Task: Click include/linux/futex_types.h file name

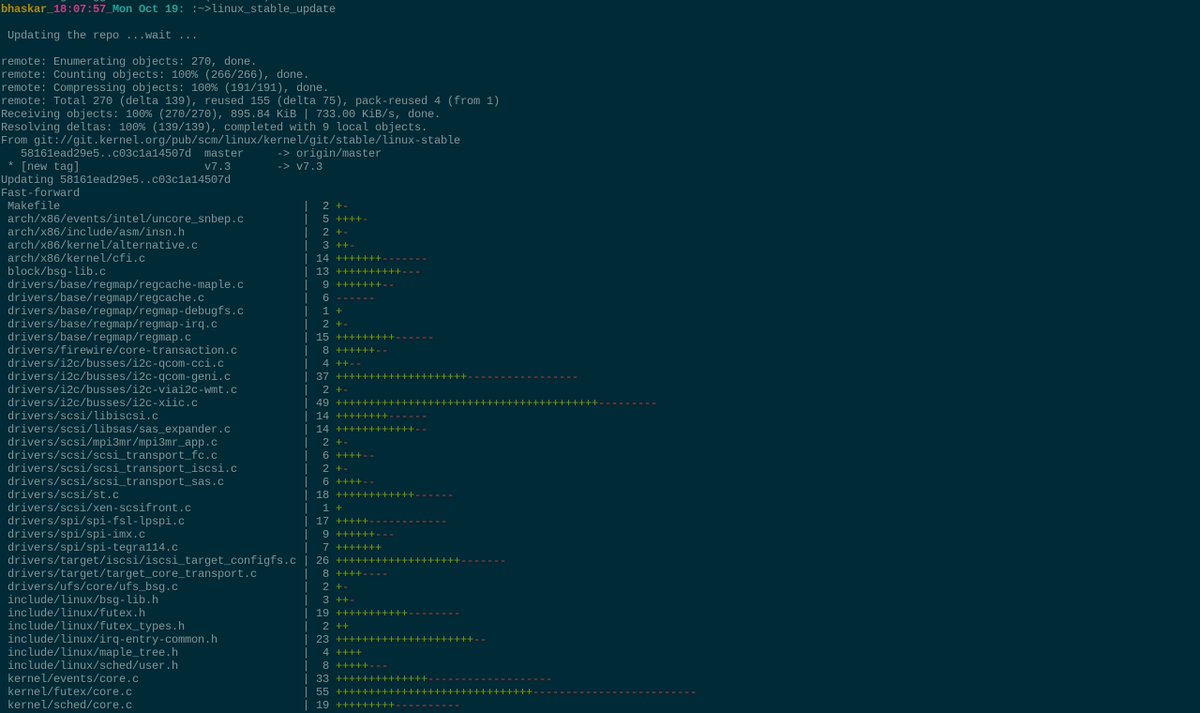Action: pyautogui.click(x=96, y=625)
